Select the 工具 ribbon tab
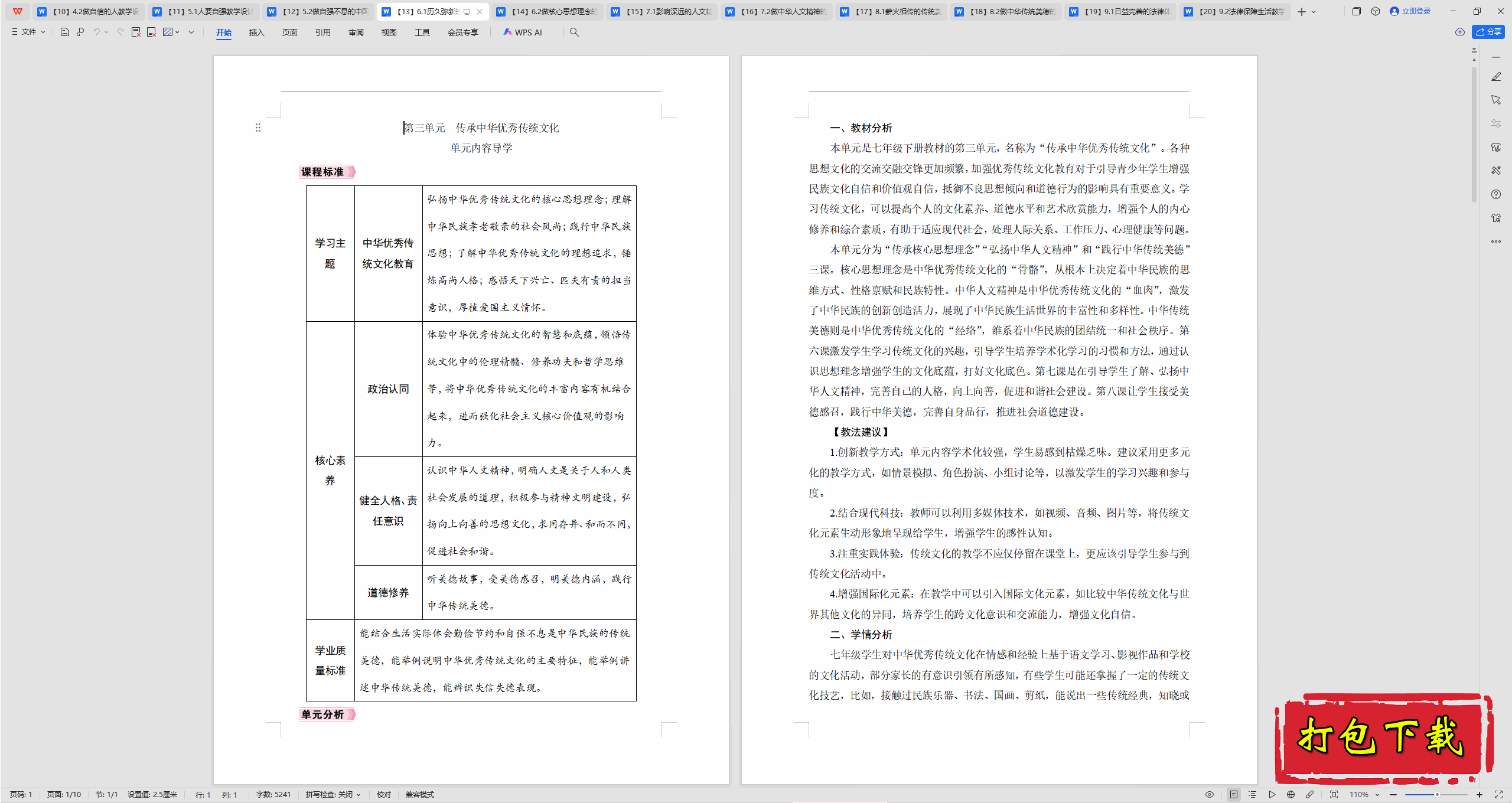This screenshot has width=1512, height=803. point(422,32)
